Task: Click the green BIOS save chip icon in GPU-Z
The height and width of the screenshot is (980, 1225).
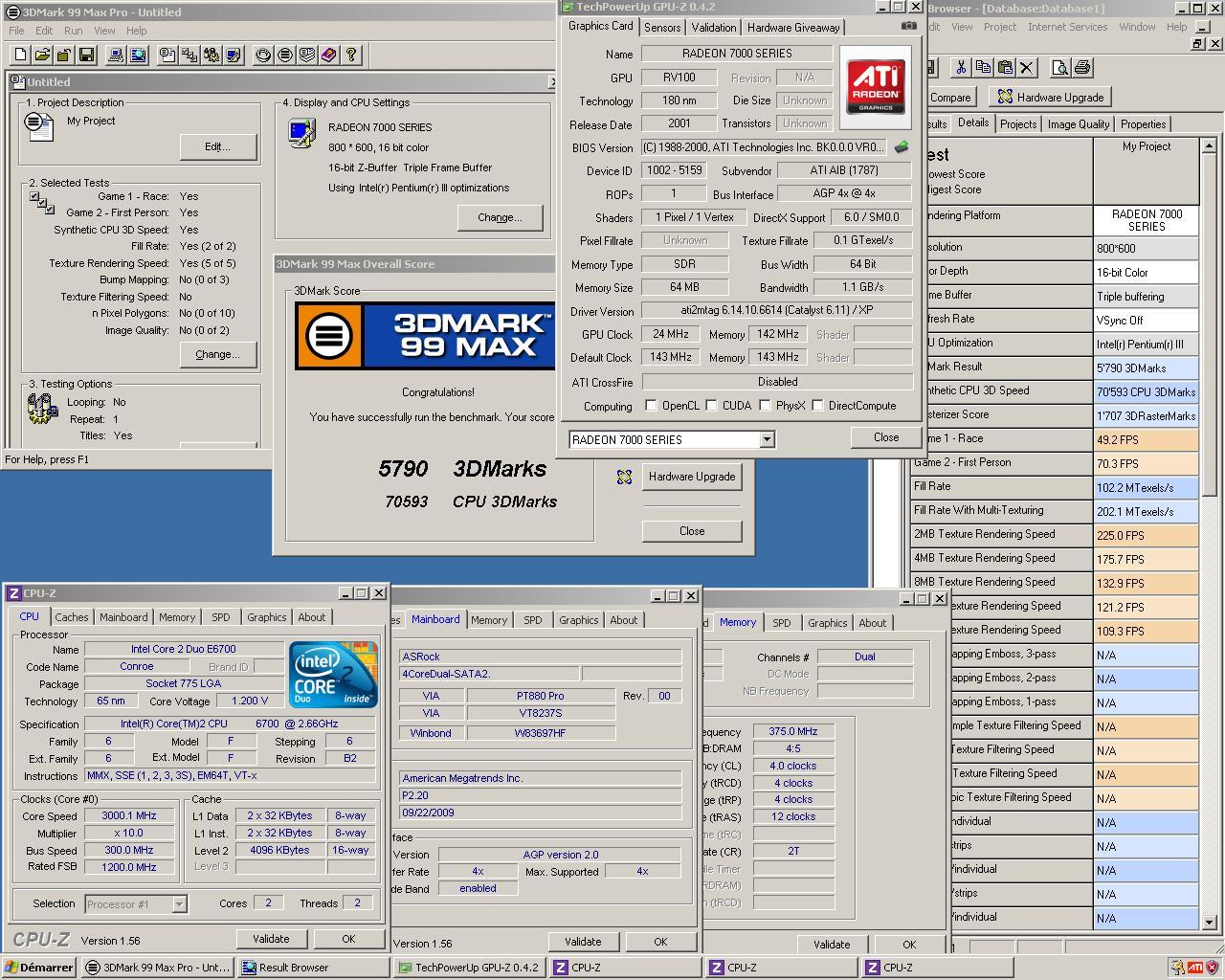Action: [902, 147]
